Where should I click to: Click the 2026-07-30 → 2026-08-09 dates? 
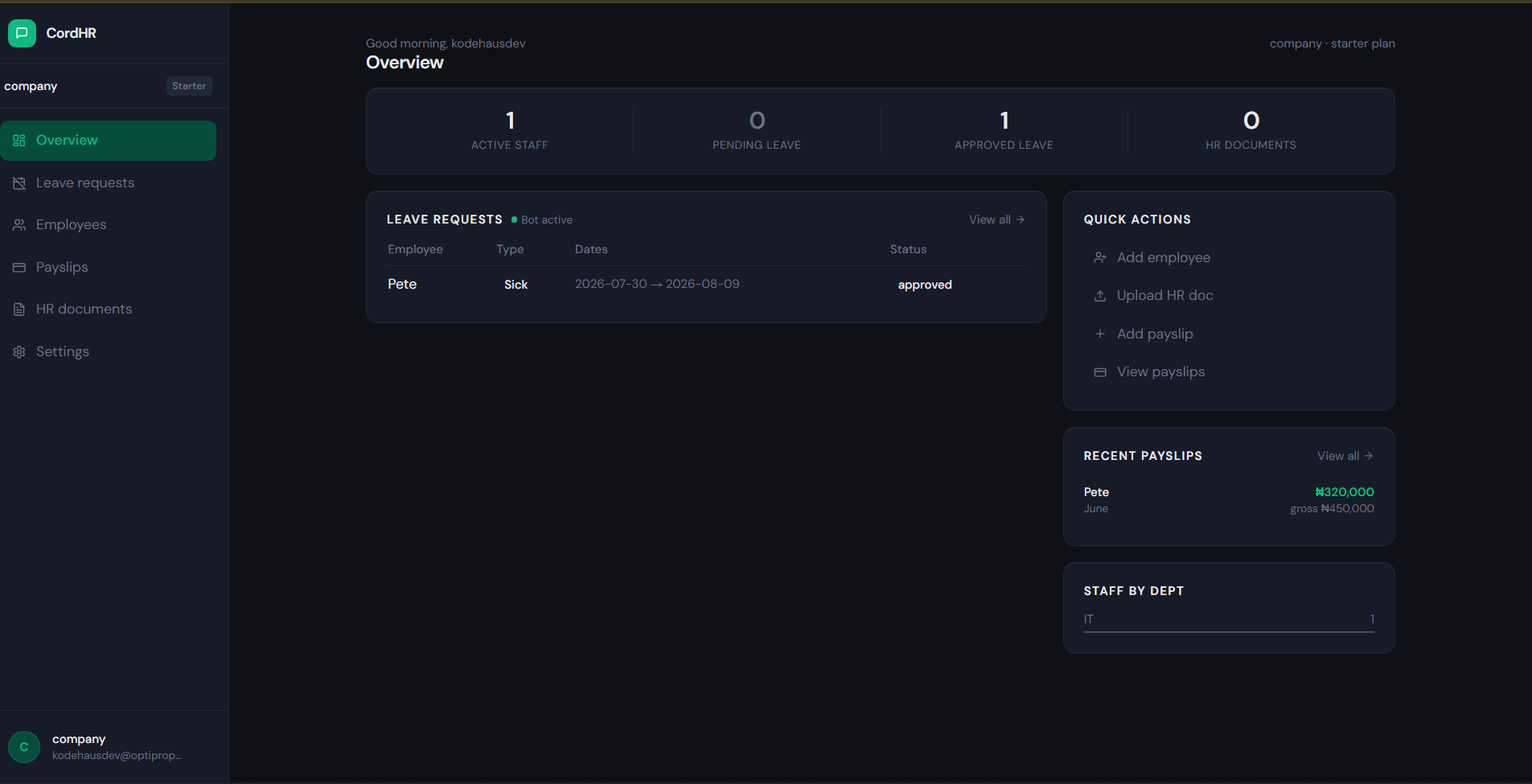(x=657, y=284)
